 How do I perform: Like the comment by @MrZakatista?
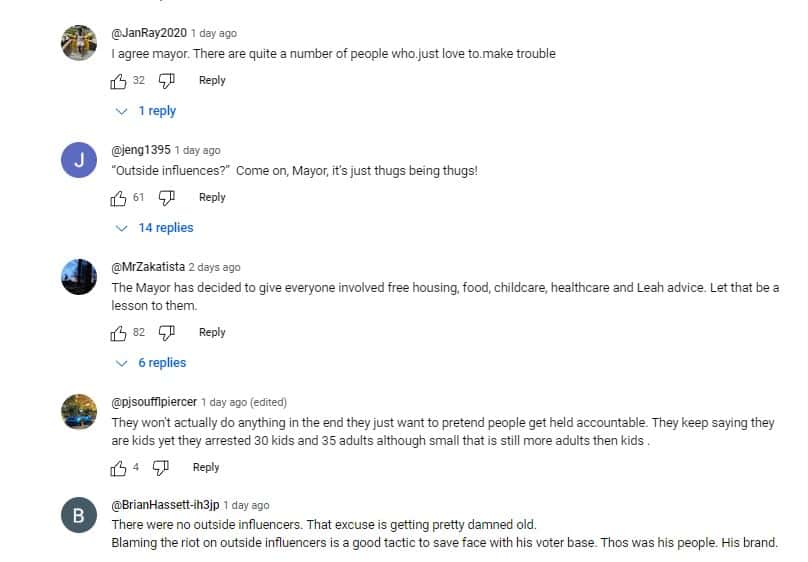click(x=119, y=333)
